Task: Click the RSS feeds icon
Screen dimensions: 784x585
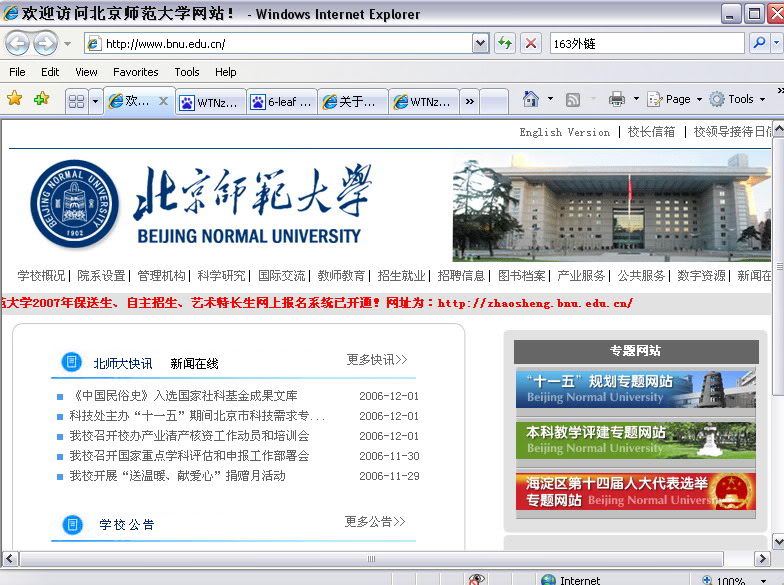Action: (573, 100)
